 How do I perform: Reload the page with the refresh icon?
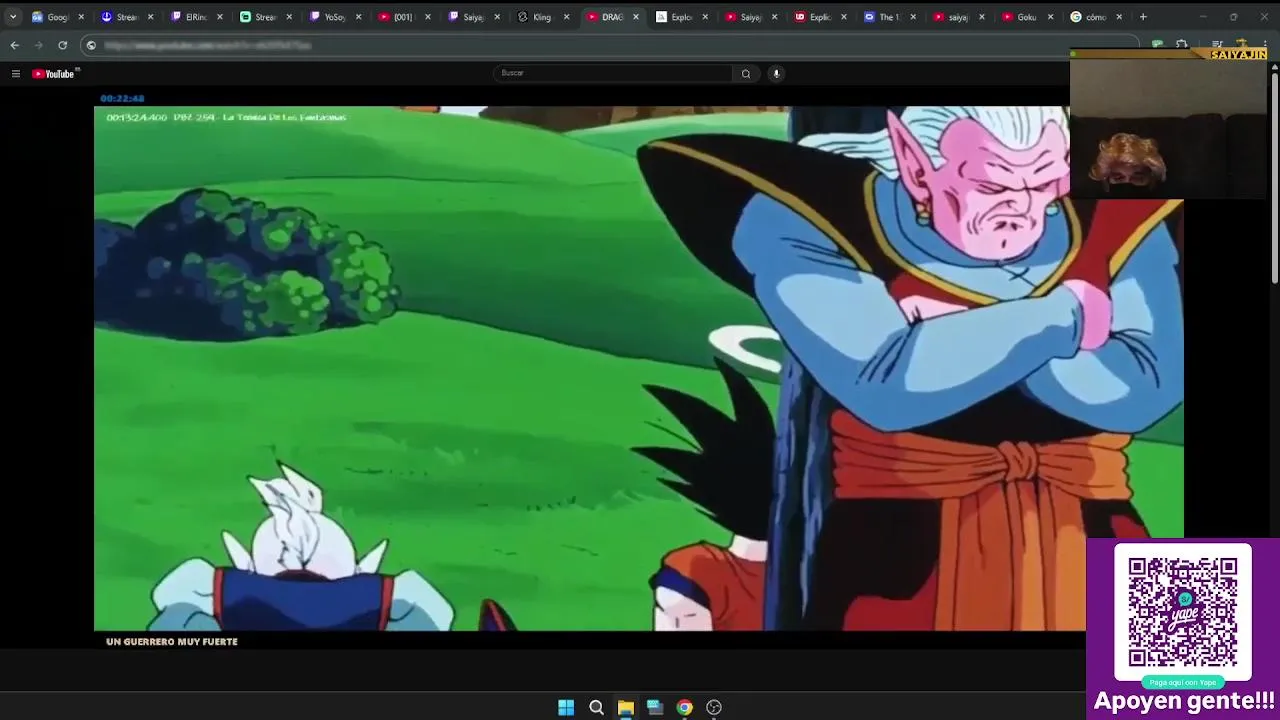[62, 45]
